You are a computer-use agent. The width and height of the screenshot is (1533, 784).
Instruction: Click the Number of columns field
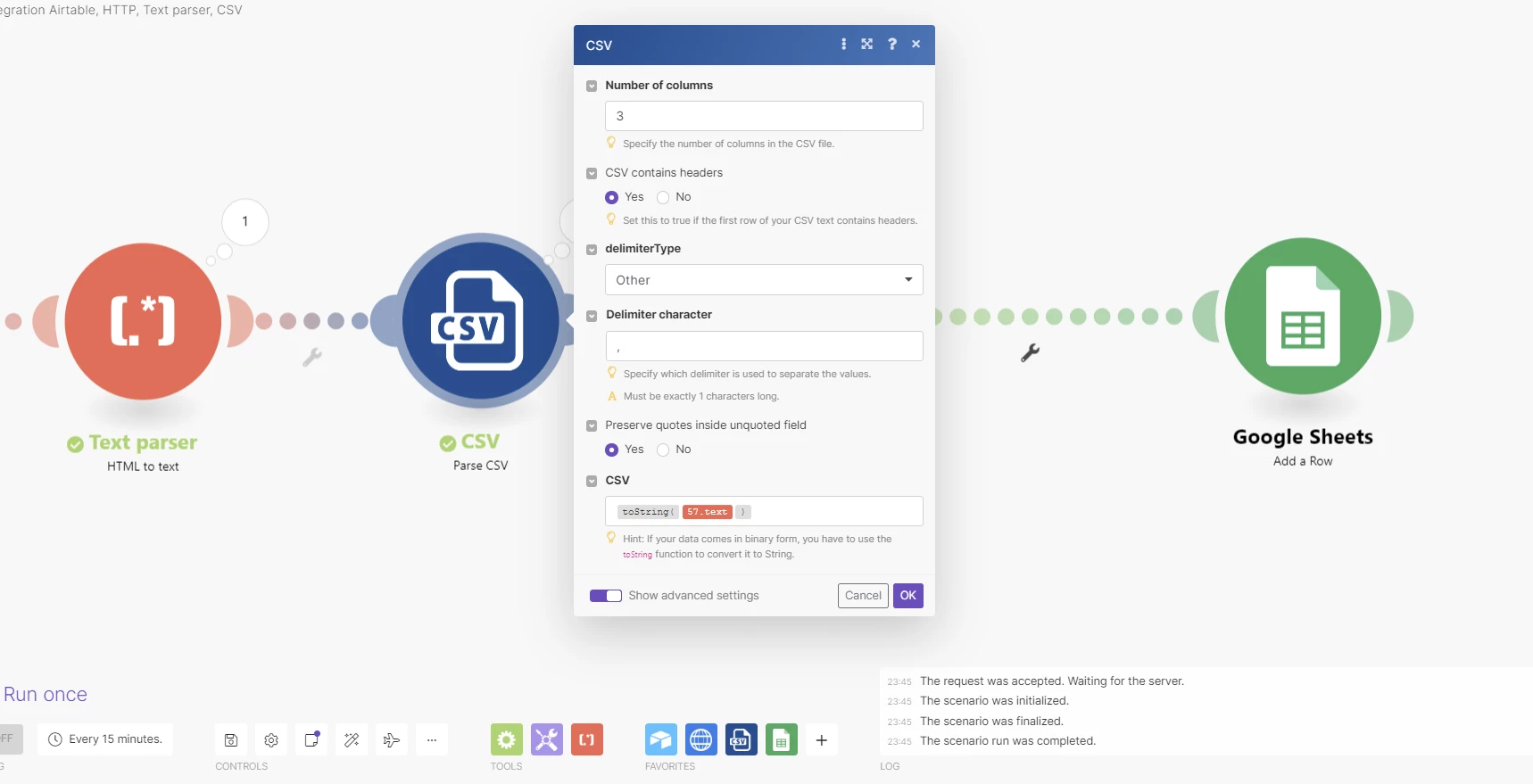click(764, 116)
